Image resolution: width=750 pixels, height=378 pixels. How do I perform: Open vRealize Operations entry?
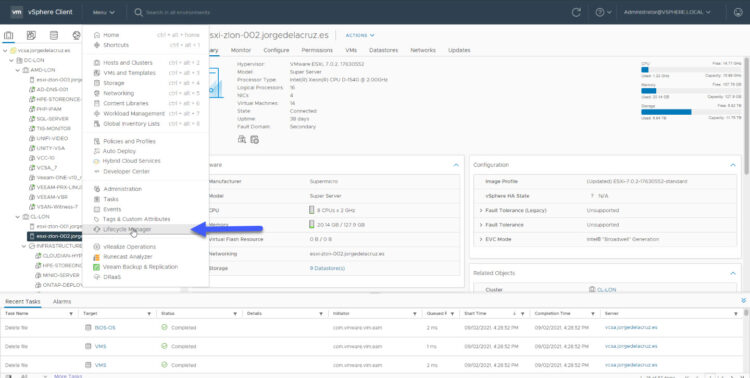(x=129, y=247)
